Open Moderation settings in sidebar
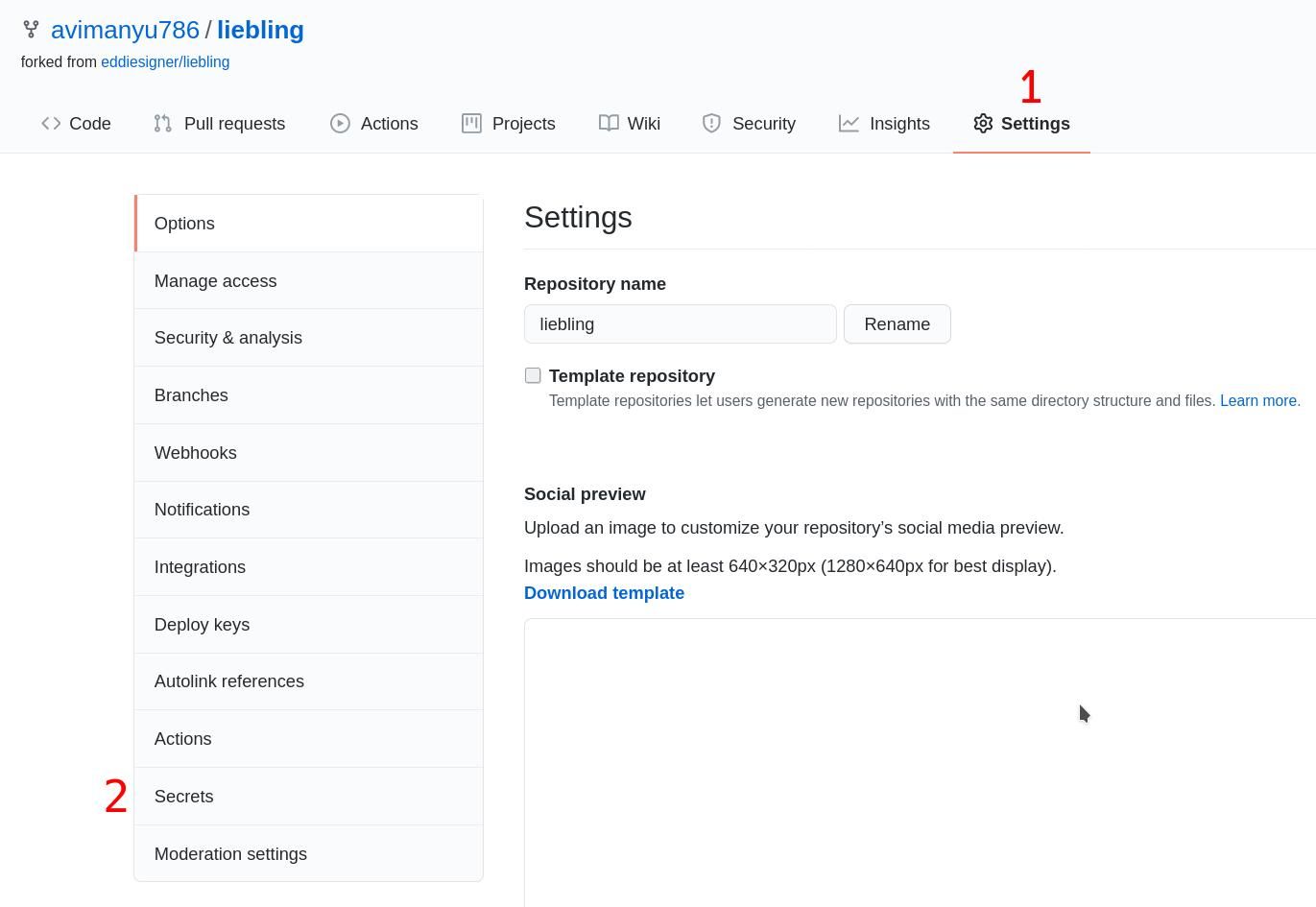The width and height of the screenshot is (1316, 907). [x=308, y=854]
